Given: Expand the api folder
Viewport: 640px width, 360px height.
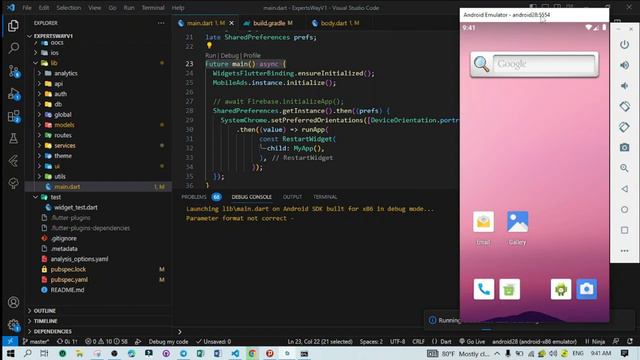Looking at the screenshot, I should (58, 84).
